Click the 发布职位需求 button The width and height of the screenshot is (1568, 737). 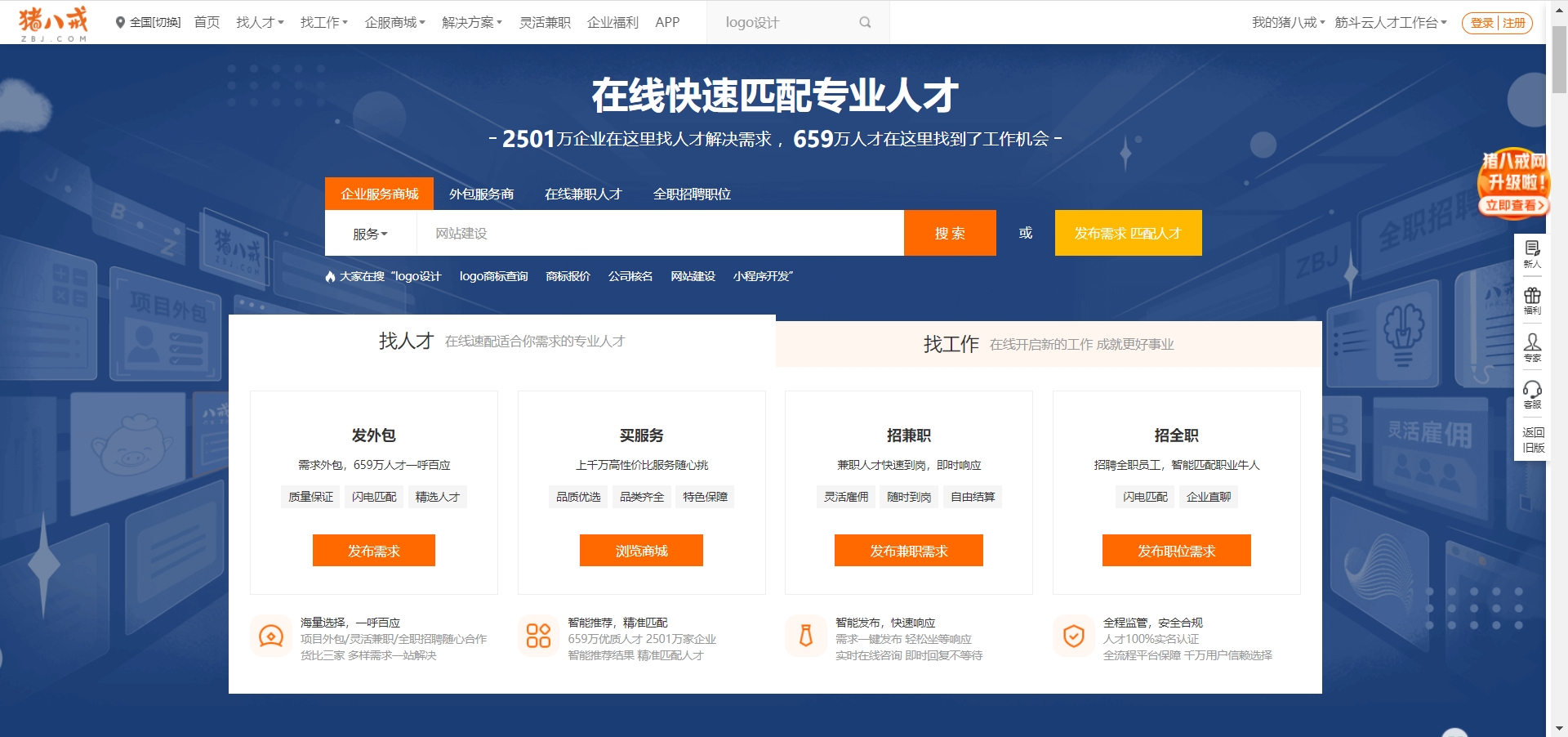pyautogui.click(x=1177, y=551)
